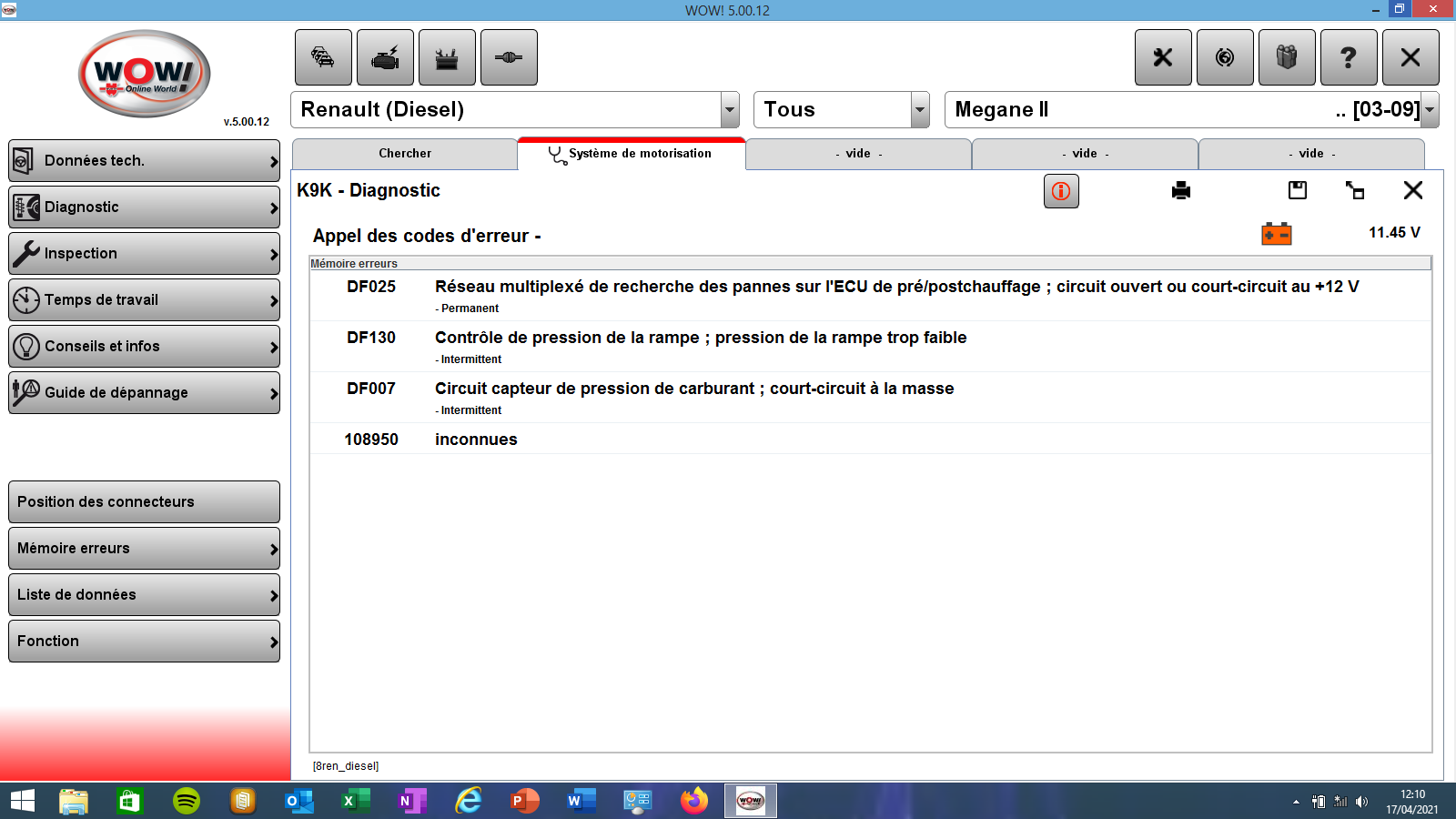Click the volume speaker tray icon
This screenshot has width=1456, height=819.
[x=1361, y=802]
